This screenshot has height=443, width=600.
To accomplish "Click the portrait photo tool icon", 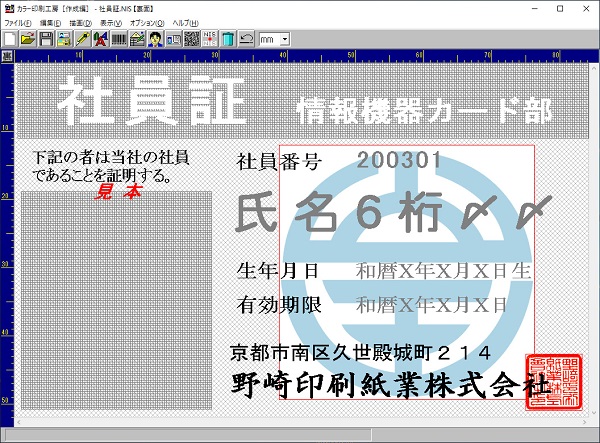I will 155,39.
